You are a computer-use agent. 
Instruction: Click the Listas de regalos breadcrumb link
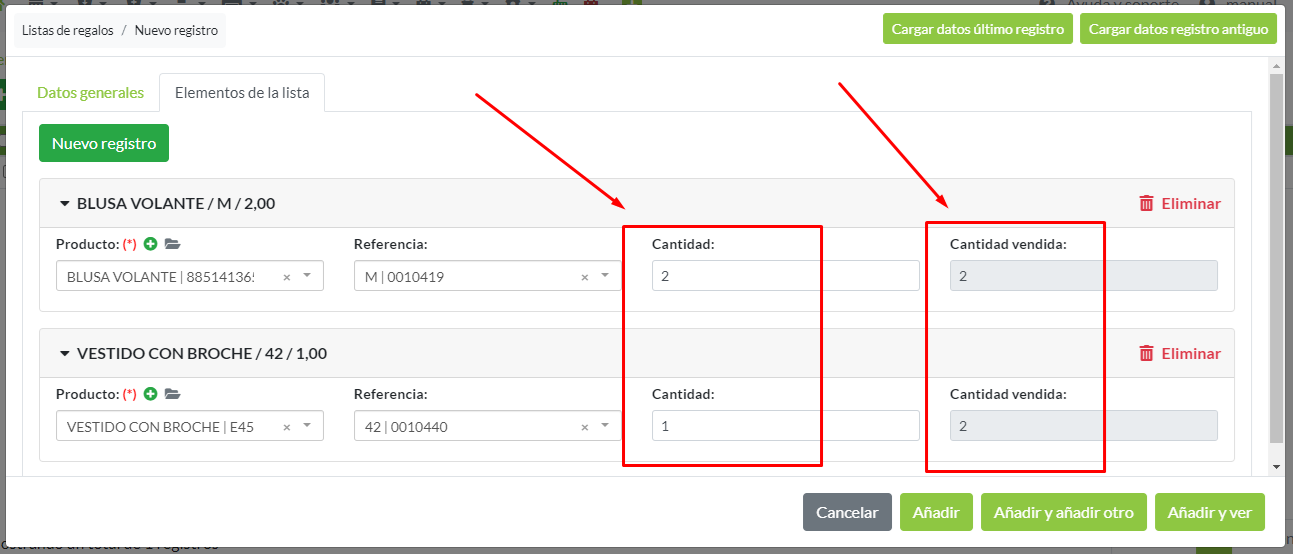pos(67,30)
